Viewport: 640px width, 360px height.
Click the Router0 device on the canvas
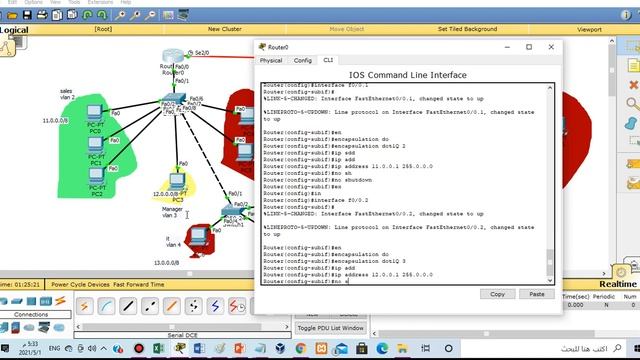click(173, 56)
